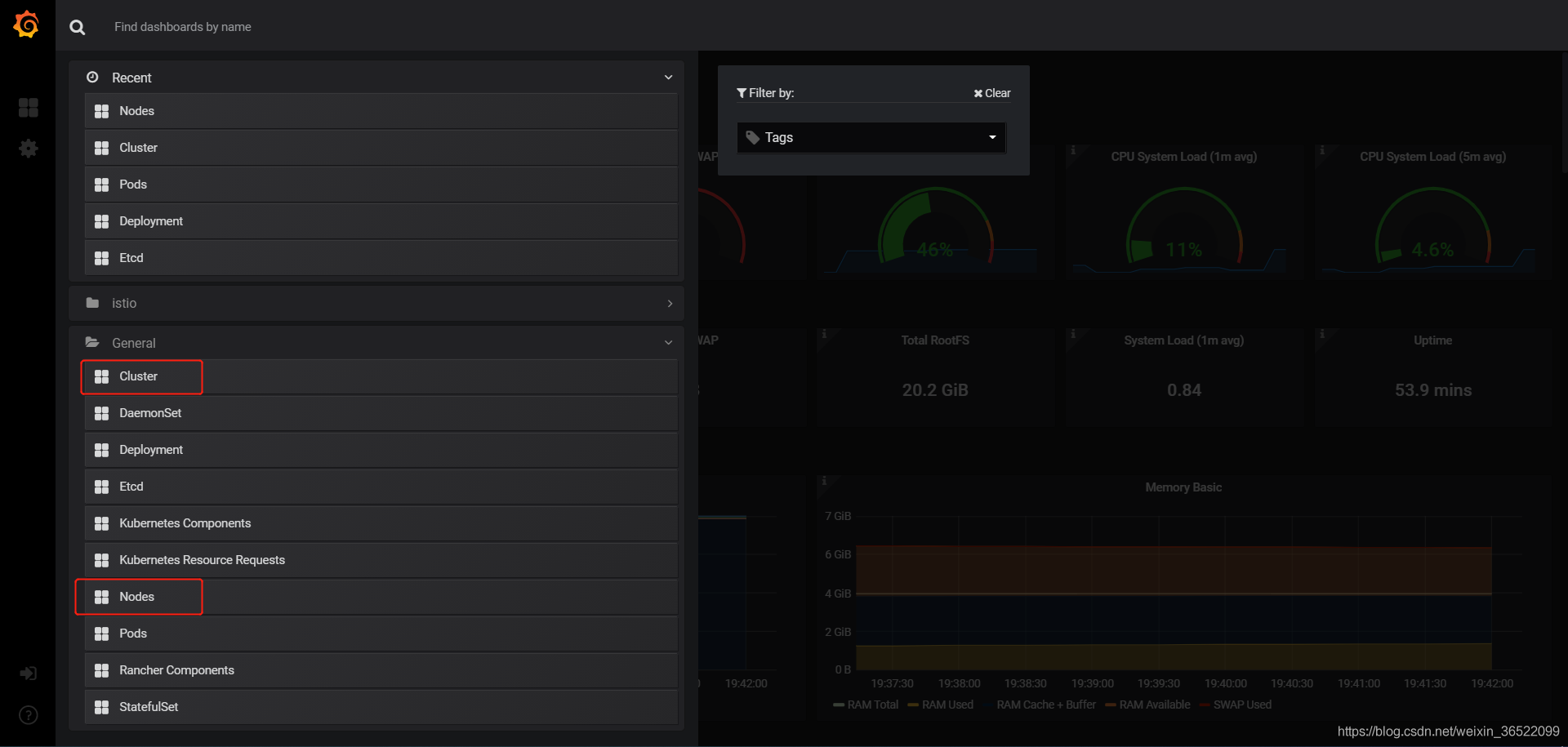1568x747 pixels.
Task: Click the istio folder icon
Action: click(92, 303)
